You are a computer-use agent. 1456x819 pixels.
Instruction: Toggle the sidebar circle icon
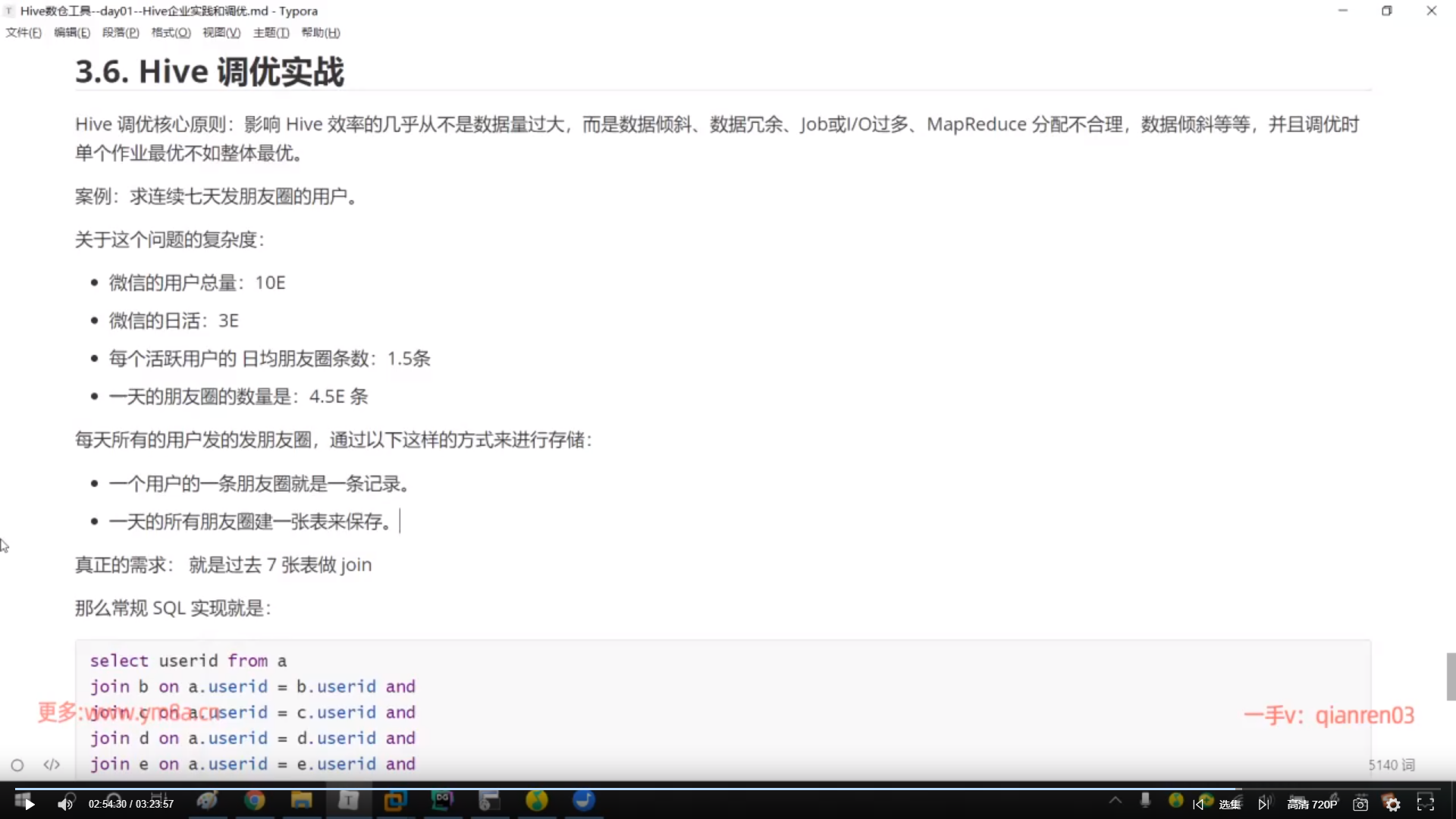pyautogui.click(x=17, y=765)
